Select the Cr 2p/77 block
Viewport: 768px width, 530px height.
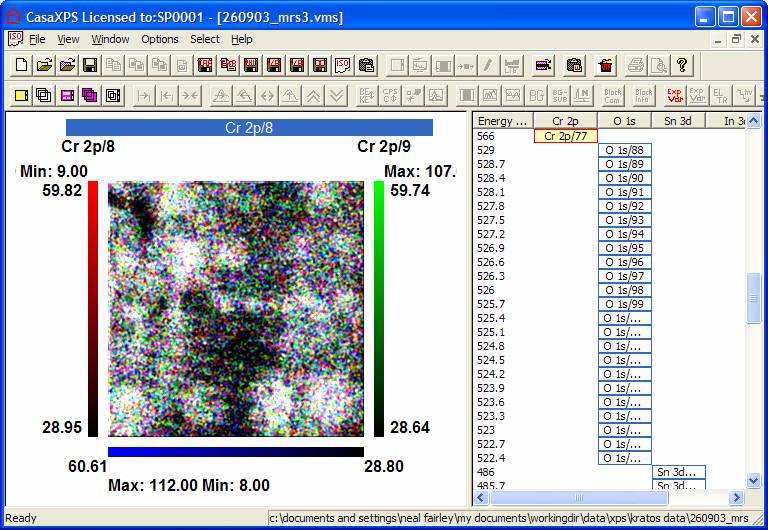(x=566, y=136)
